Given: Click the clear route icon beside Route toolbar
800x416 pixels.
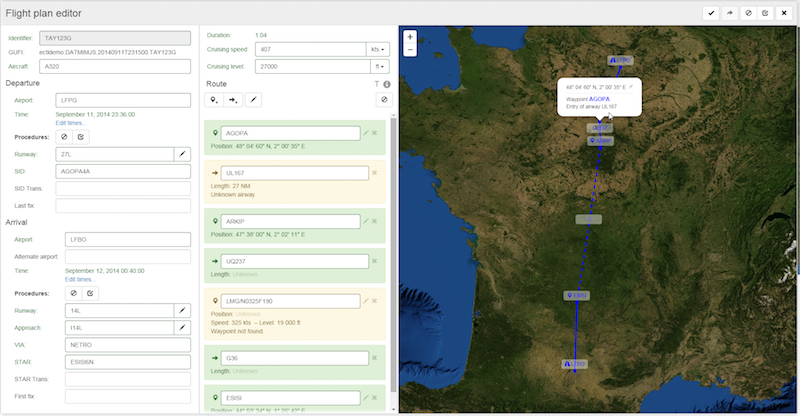Looking at the screenshot, I should 384,100.
